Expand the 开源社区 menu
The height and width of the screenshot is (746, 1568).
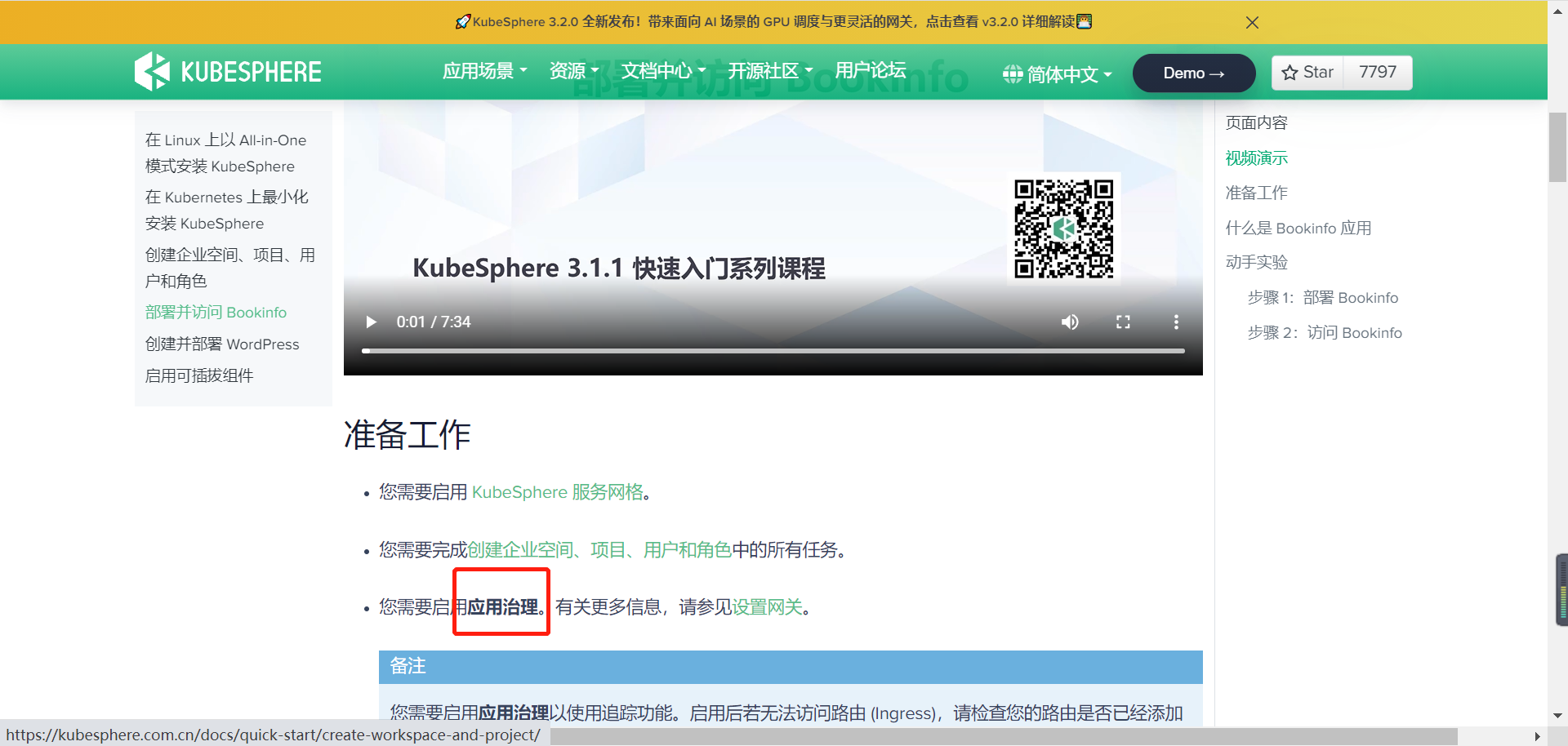click(x=770, y=71)
